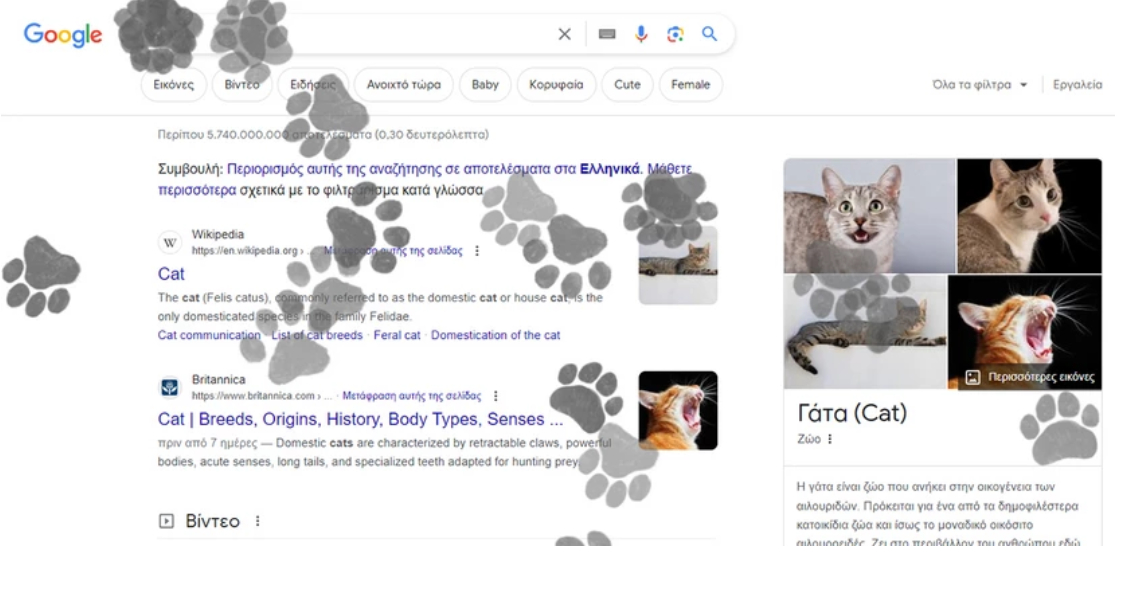
Task: Click the Britannica favicon icon
Action: (x=170, y=388)
